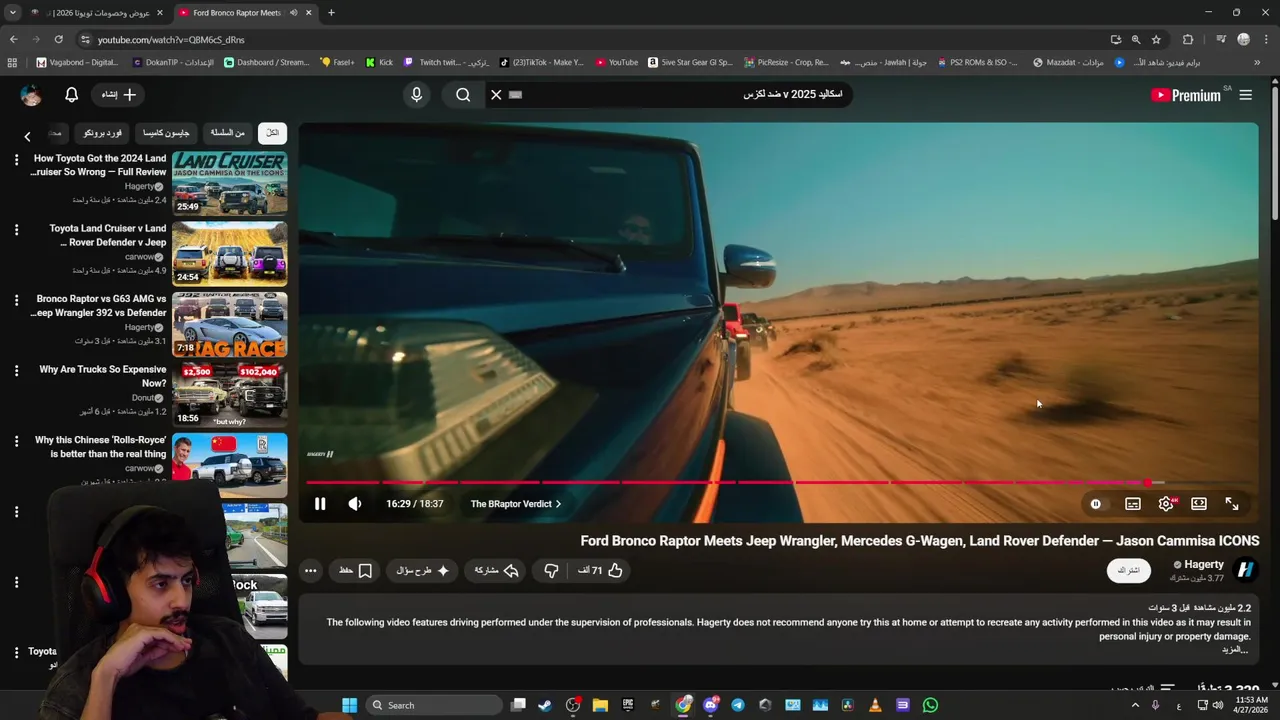Like the video with thumbs-up
1280x720 pixels.
point(601,570)
